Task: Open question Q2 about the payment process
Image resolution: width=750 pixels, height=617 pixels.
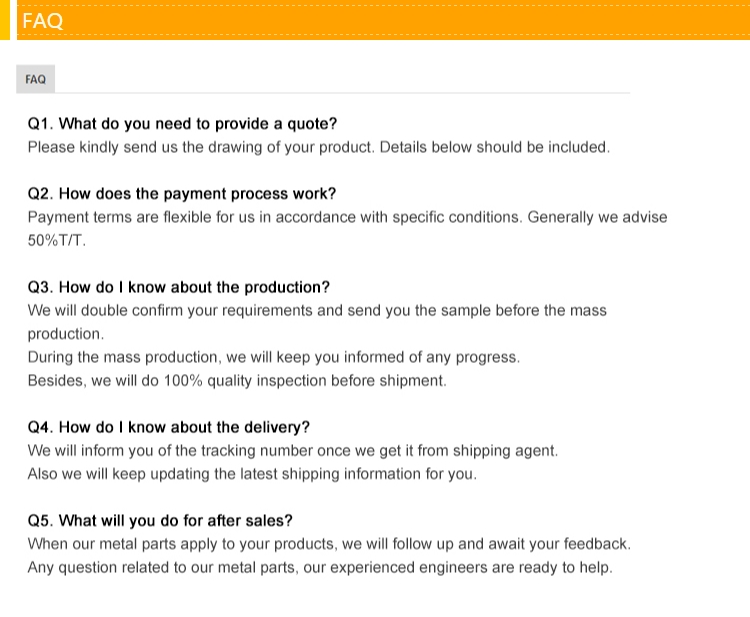Action: pos(181,194)
